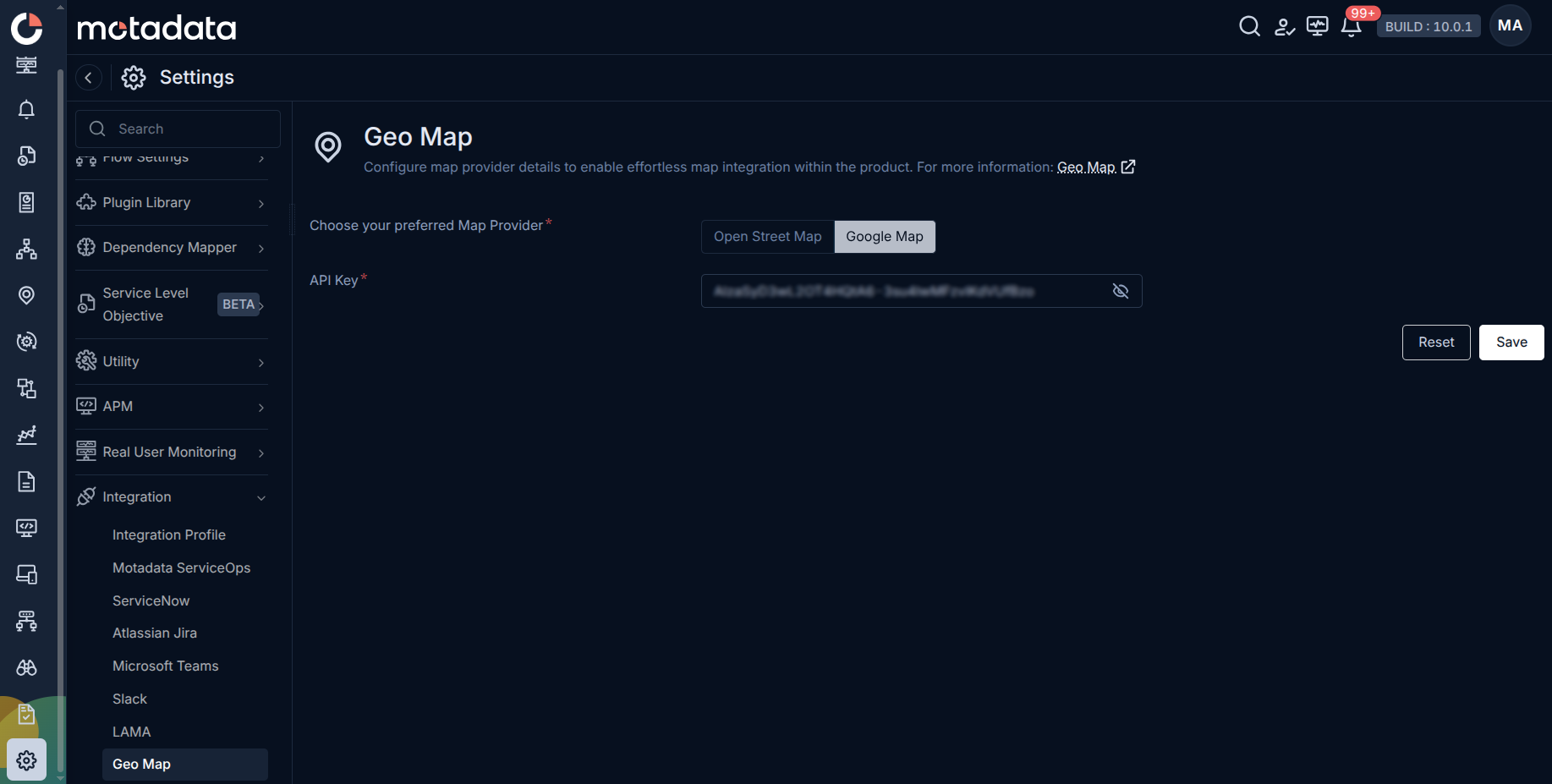Expand Plugin Library section
The height and width of the screenshot is (784, 1552).
(x=172, y=203)
